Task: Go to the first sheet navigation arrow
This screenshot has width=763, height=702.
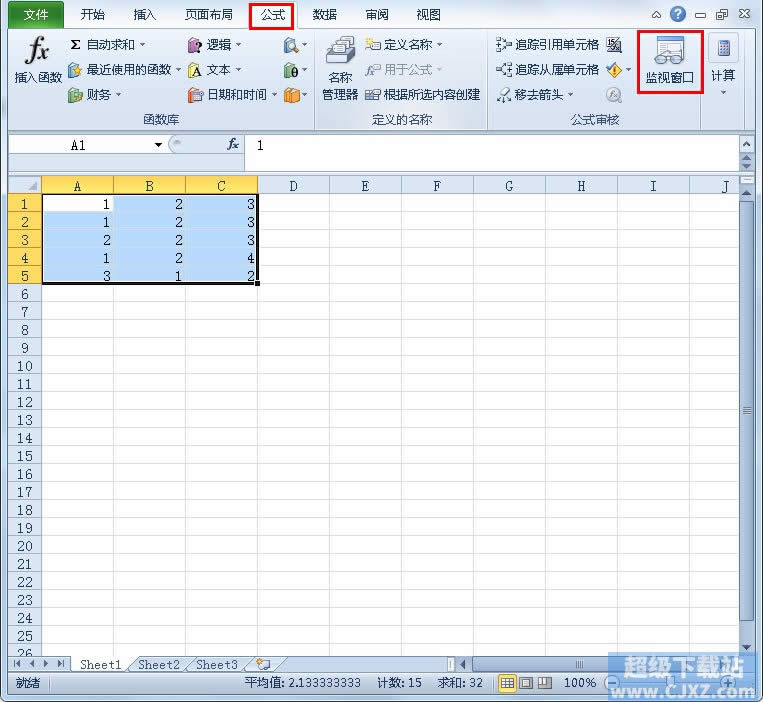Action: 18,664
